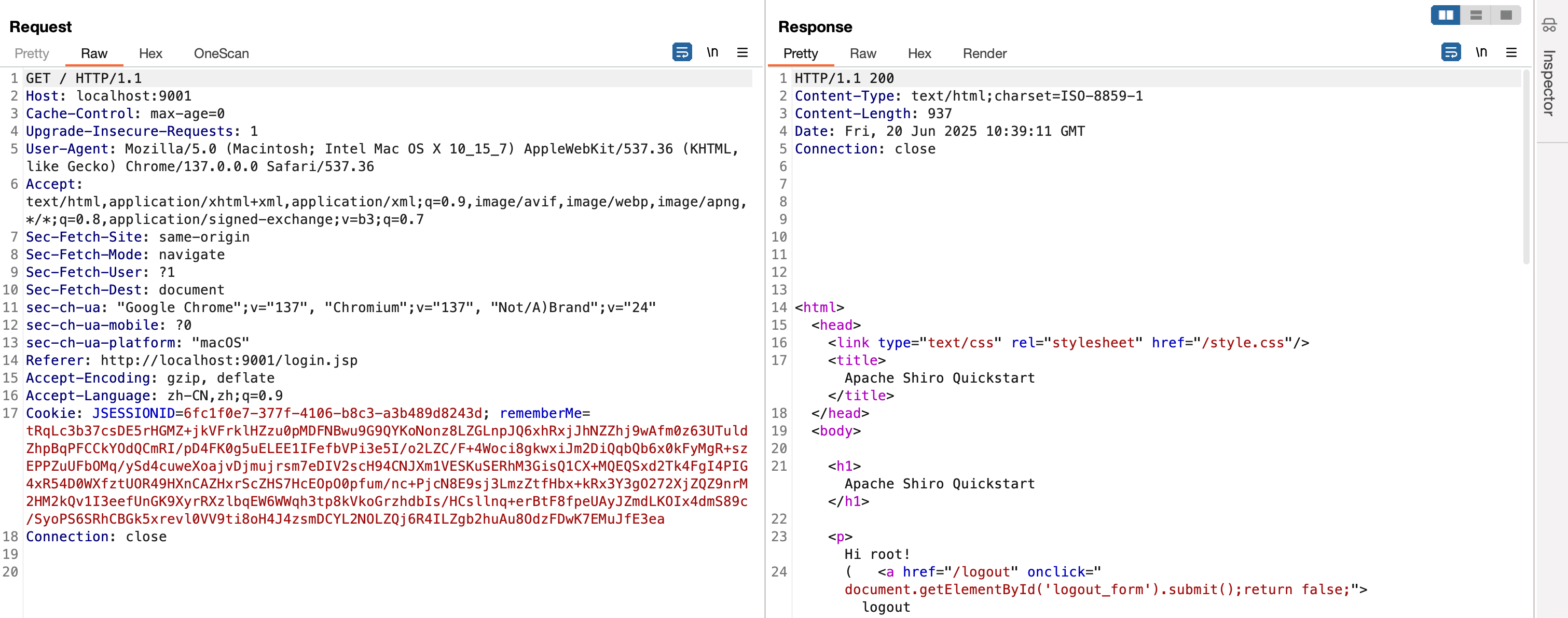Click the Response pane vertical scrollbar
The width and height of the screenshot is (1568, 618).
pos(1526,167)
